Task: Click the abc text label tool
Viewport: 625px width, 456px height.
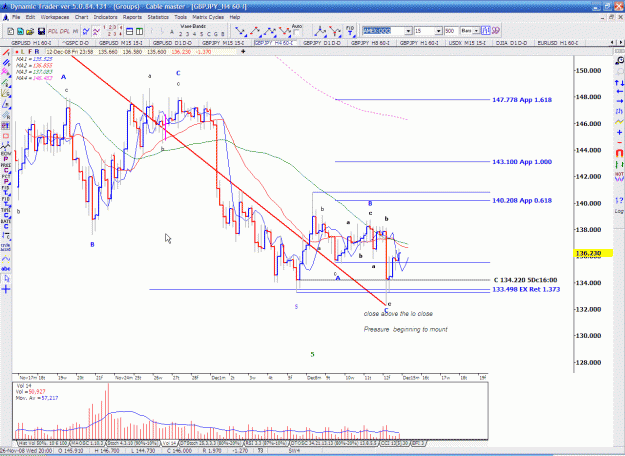Action: tap(6, 269)
